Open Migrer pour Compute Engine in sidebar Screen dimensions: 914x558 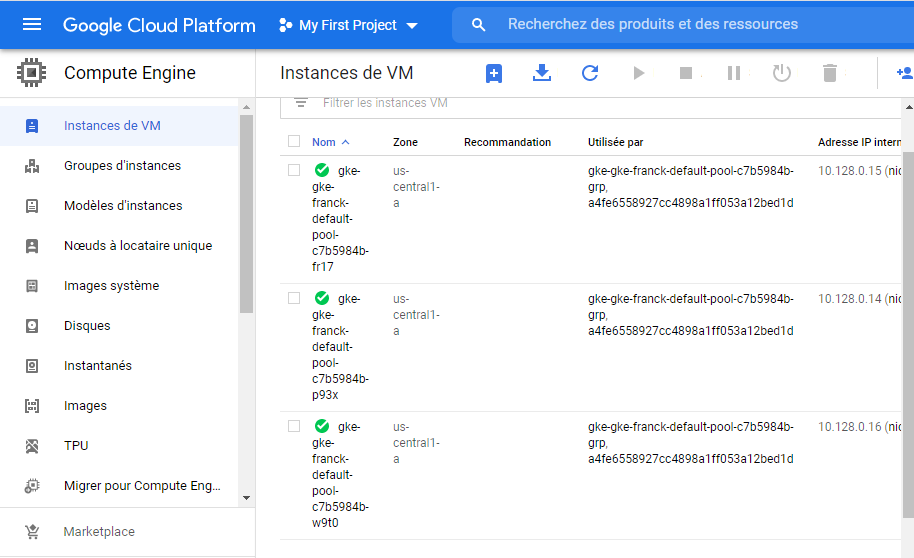(119, 486)
